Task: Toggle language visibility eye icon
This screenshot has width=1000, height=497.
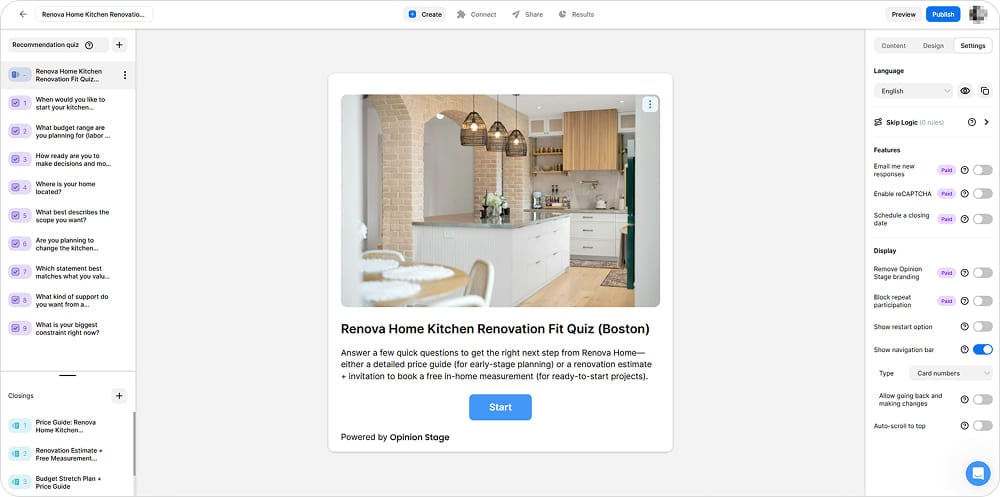Action: tap(965, 91)
